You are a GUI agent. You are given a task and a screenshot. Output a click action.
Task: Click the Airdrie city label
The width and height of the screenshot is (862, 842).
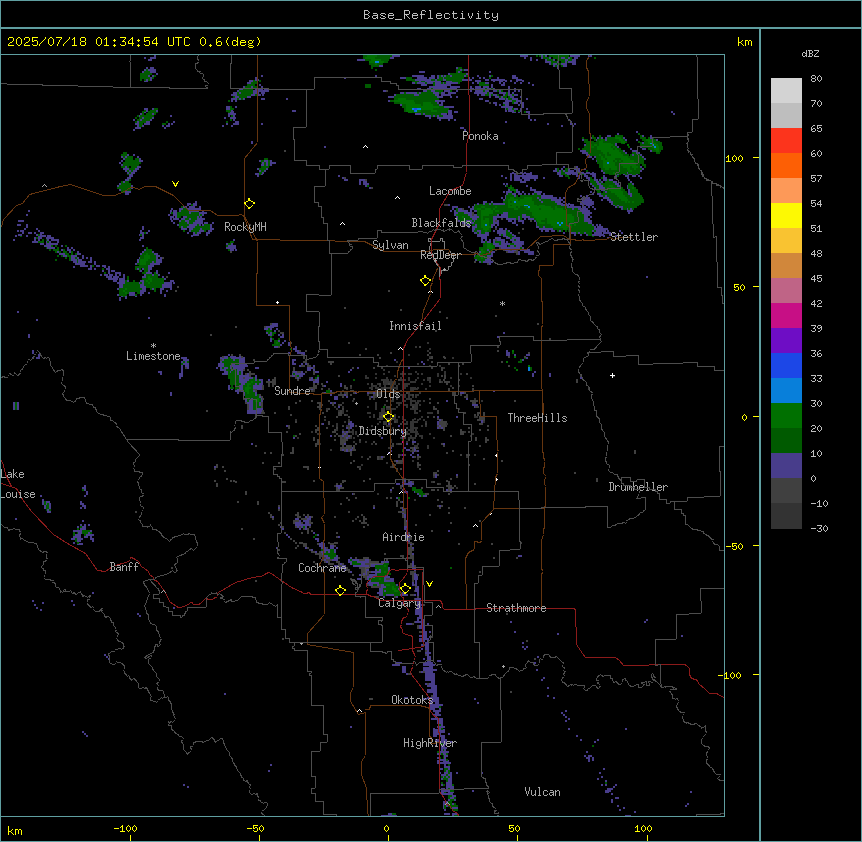click(x=403, y=537)
